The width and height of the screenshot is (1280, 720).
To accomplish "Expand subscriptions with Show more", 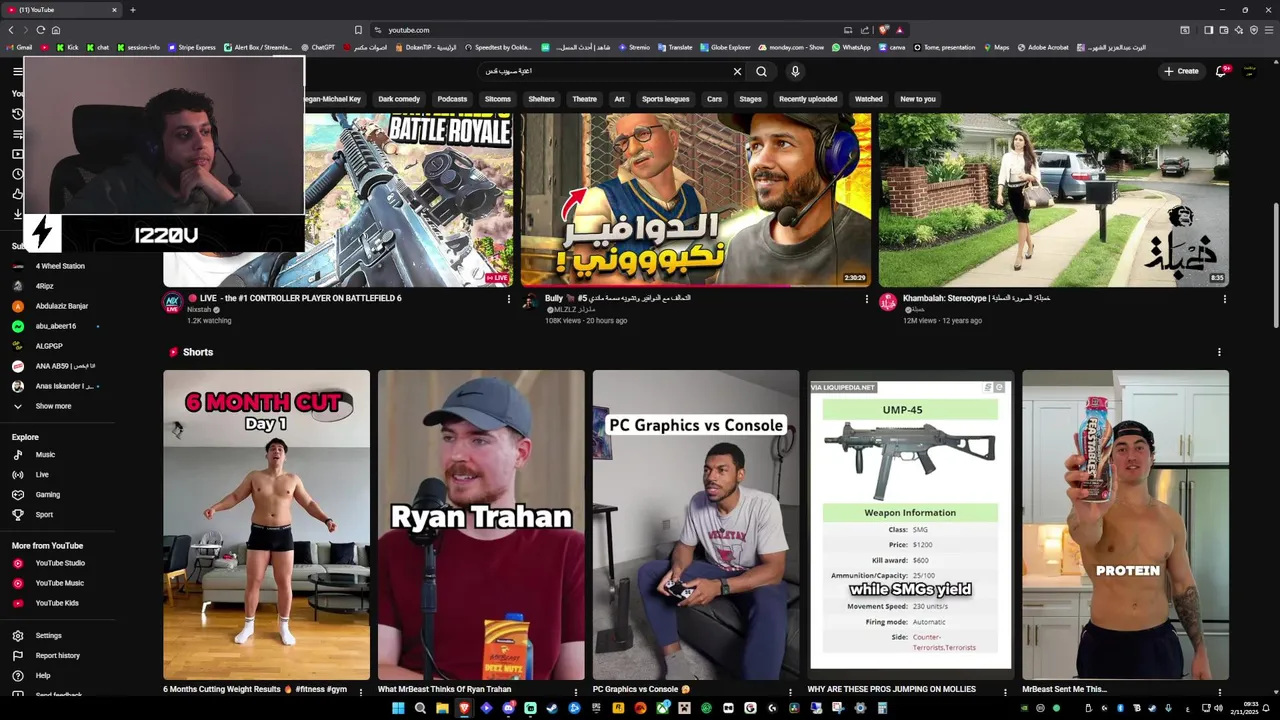I will point(53,406).
